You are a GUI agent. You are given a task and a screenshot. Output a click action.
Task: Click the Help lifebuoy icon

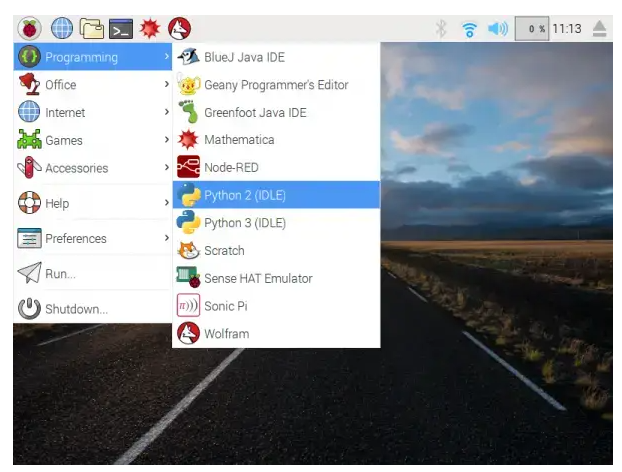(29, 202)
